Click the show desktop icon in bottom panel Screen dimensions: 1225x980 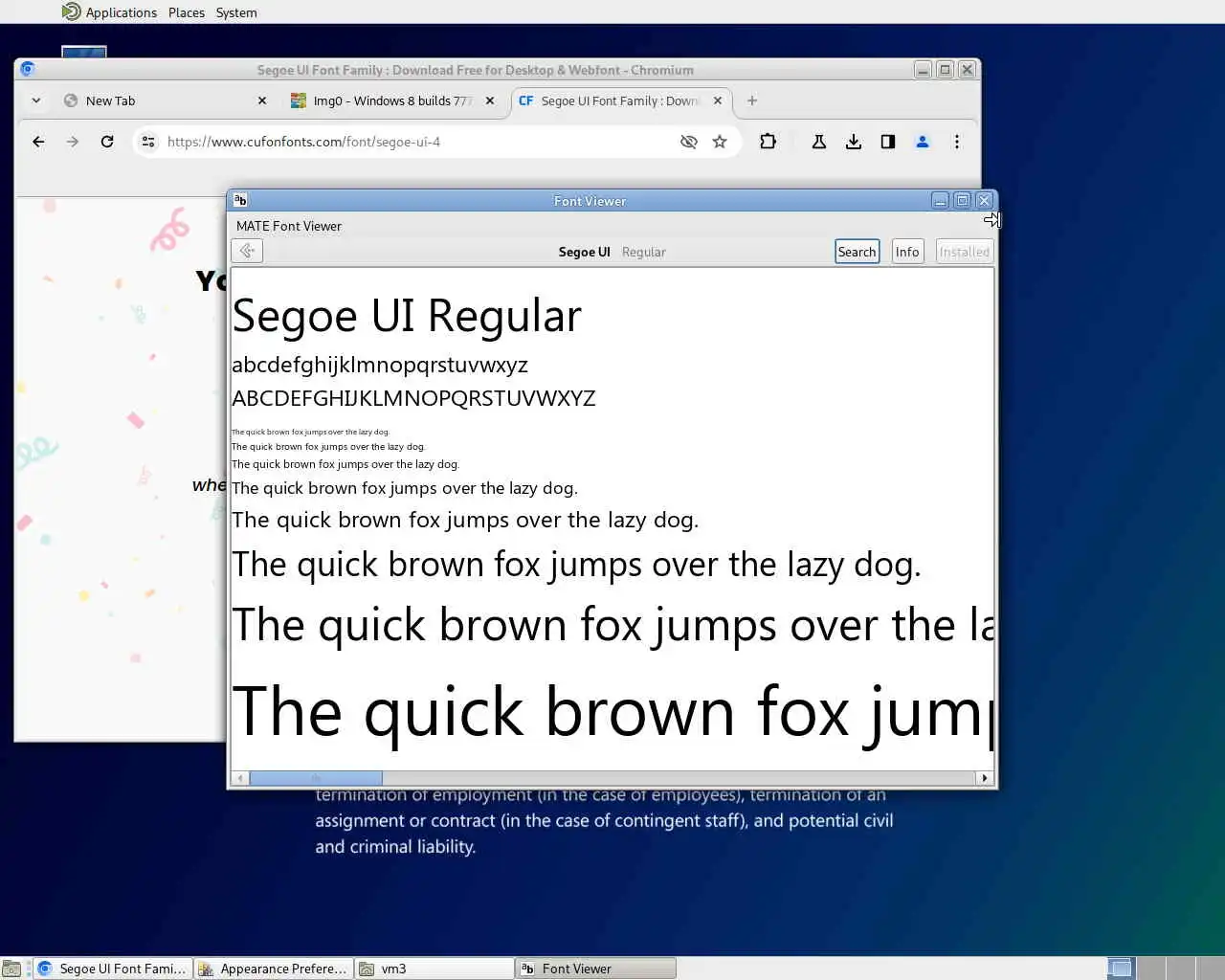point(11,969)
